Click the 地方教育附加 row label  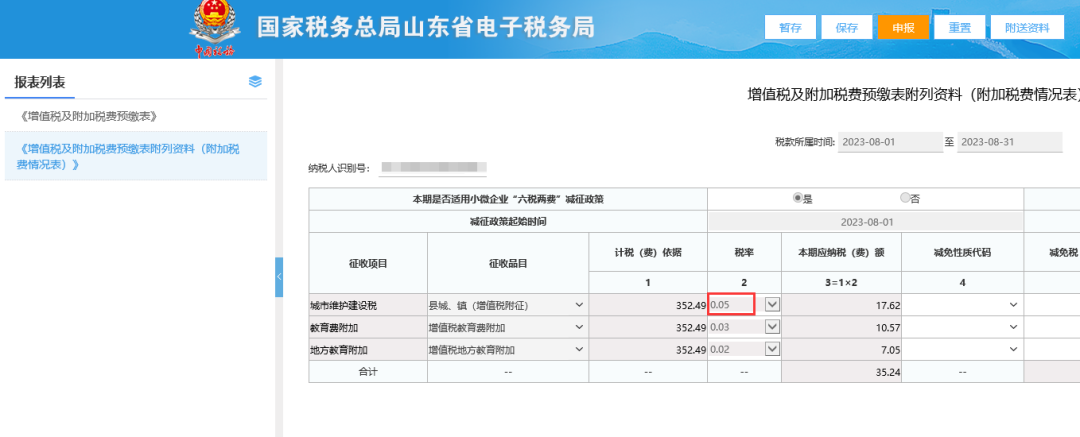click(x=338, y=350)
